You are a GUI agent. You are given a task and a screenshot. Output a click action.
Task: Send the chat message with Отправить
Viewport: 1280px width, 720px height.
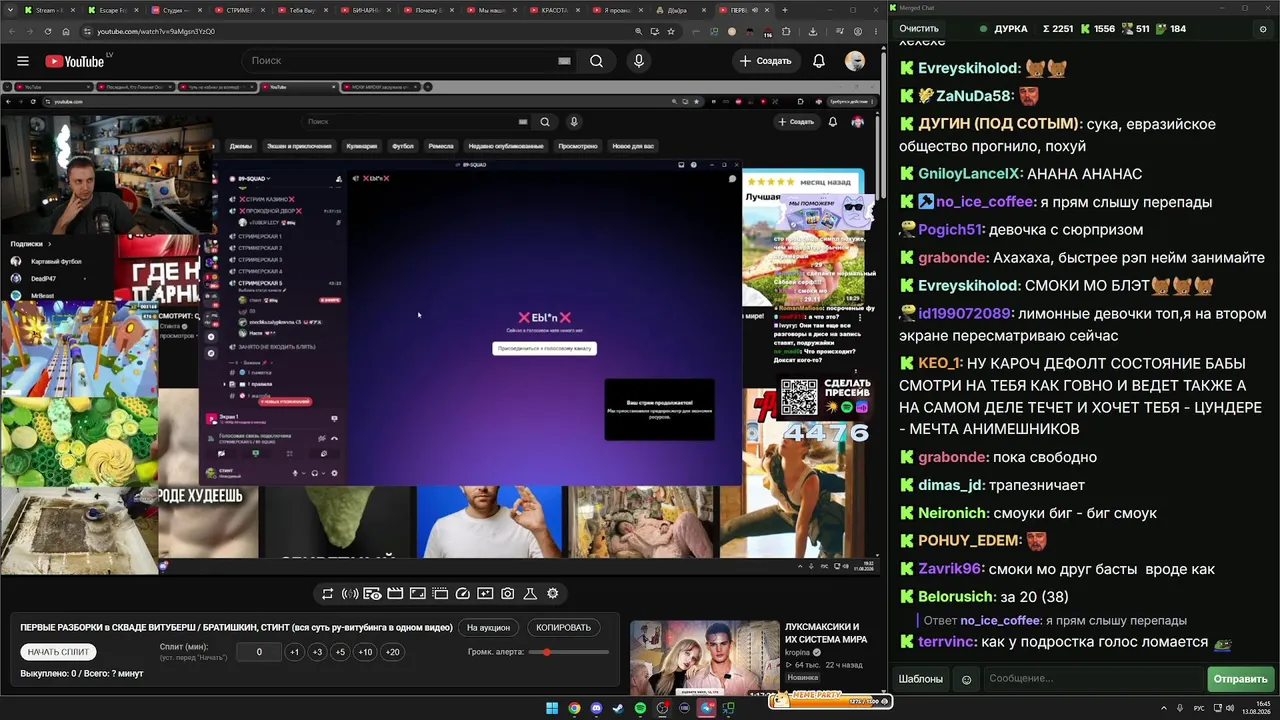tap(1240, 679)
